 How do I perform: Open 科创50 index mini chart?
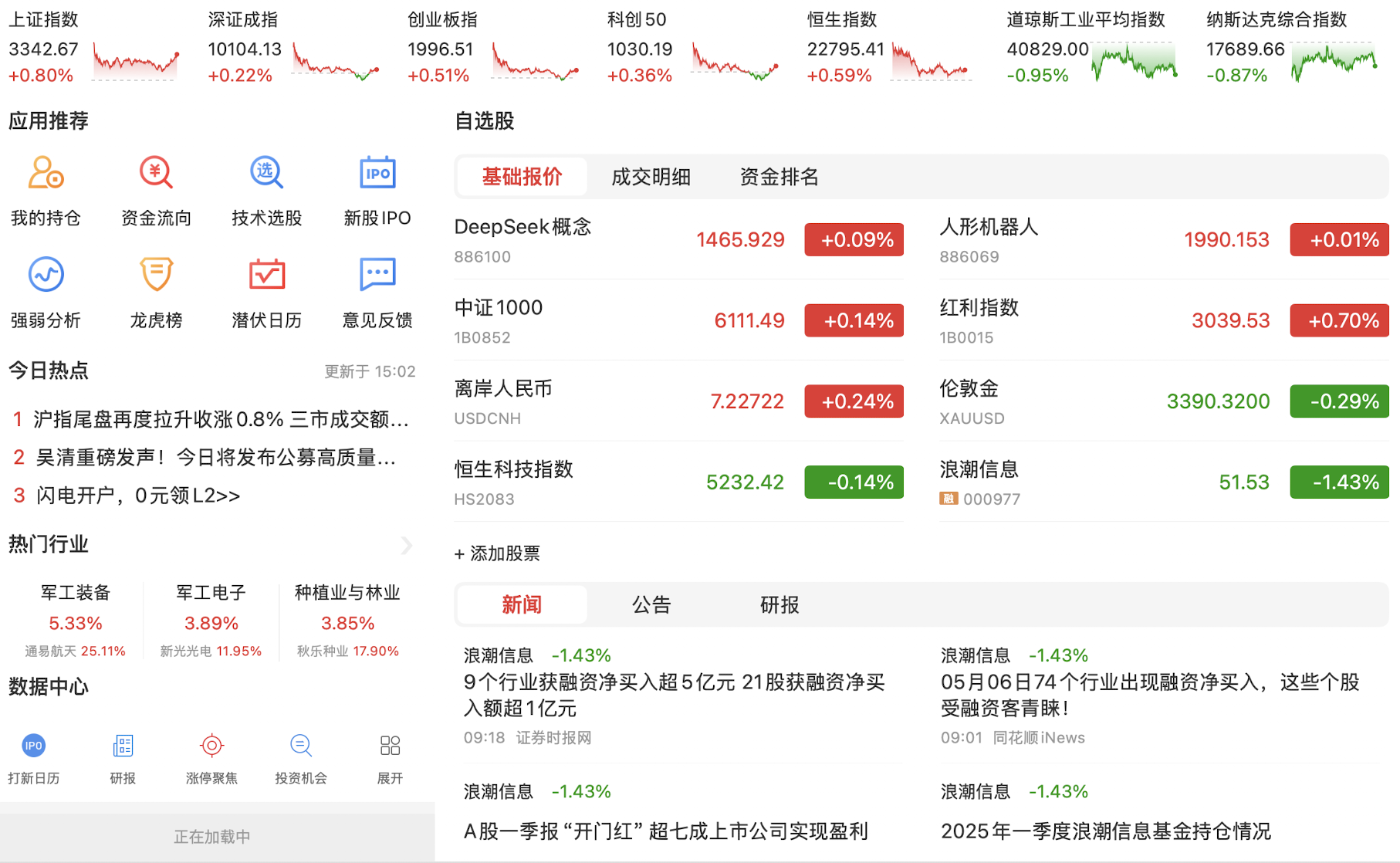tap(734, 62)
